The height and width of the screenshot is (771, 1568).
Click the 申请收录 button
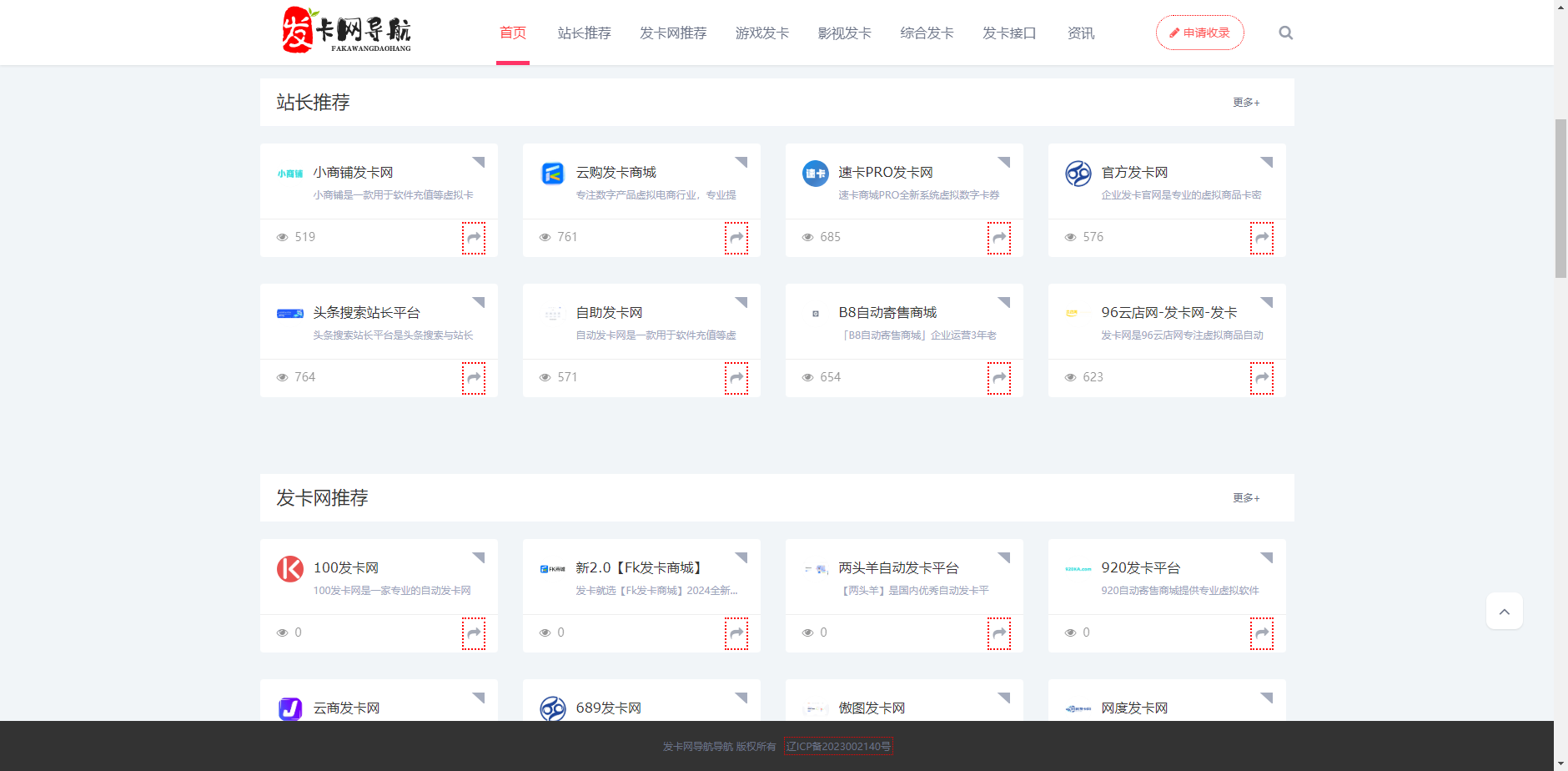(1199, 33)
